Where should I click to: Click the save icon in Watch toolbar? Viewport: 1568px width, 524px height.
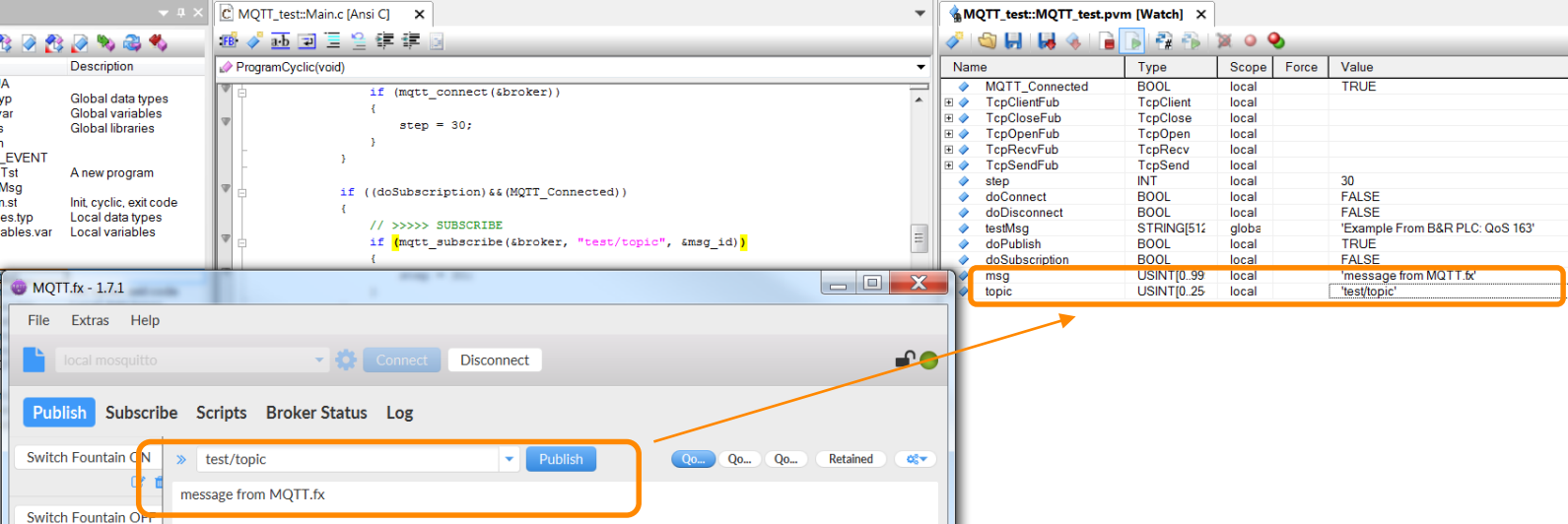[1013, 40]
